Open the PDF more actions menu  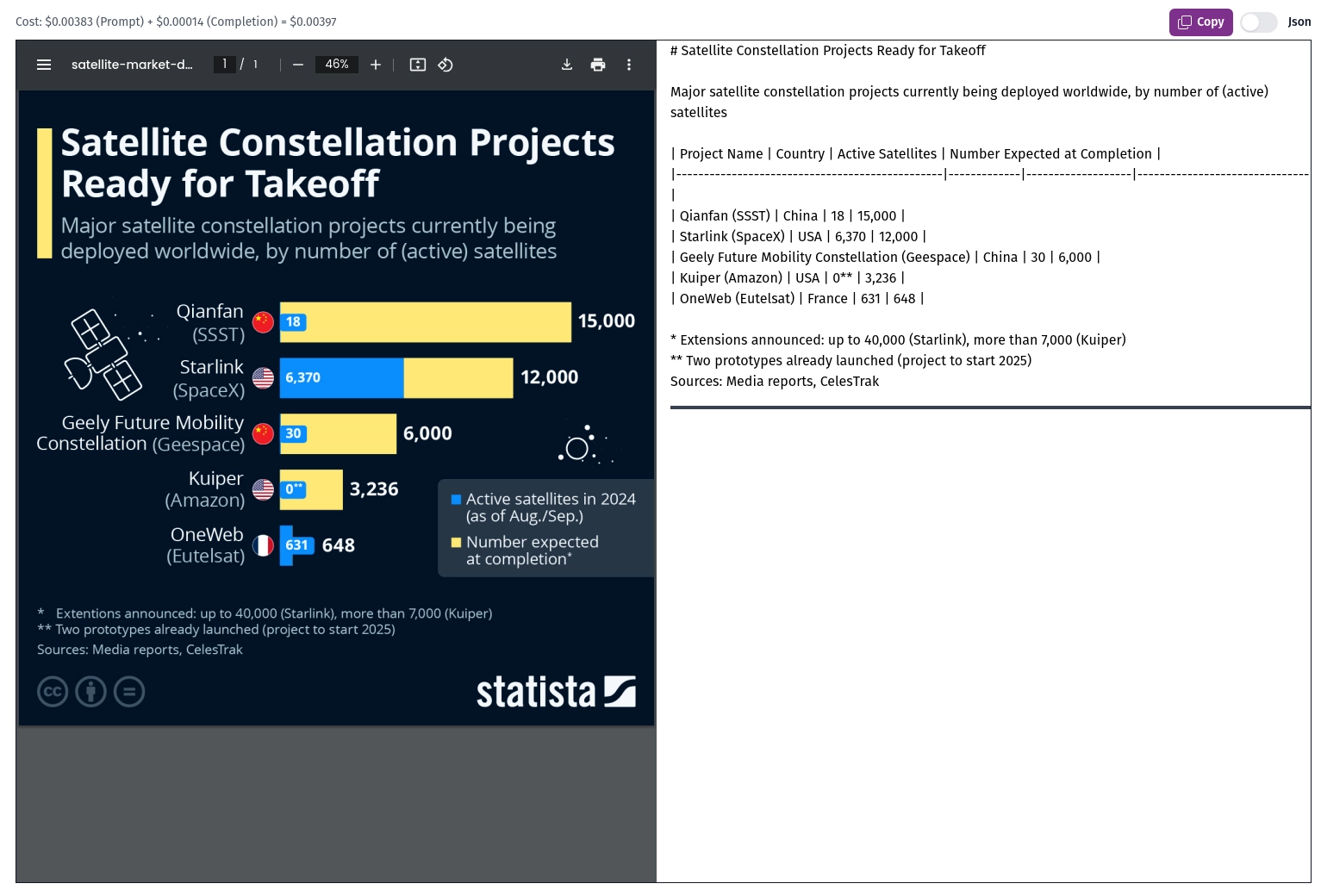[629, 65]
